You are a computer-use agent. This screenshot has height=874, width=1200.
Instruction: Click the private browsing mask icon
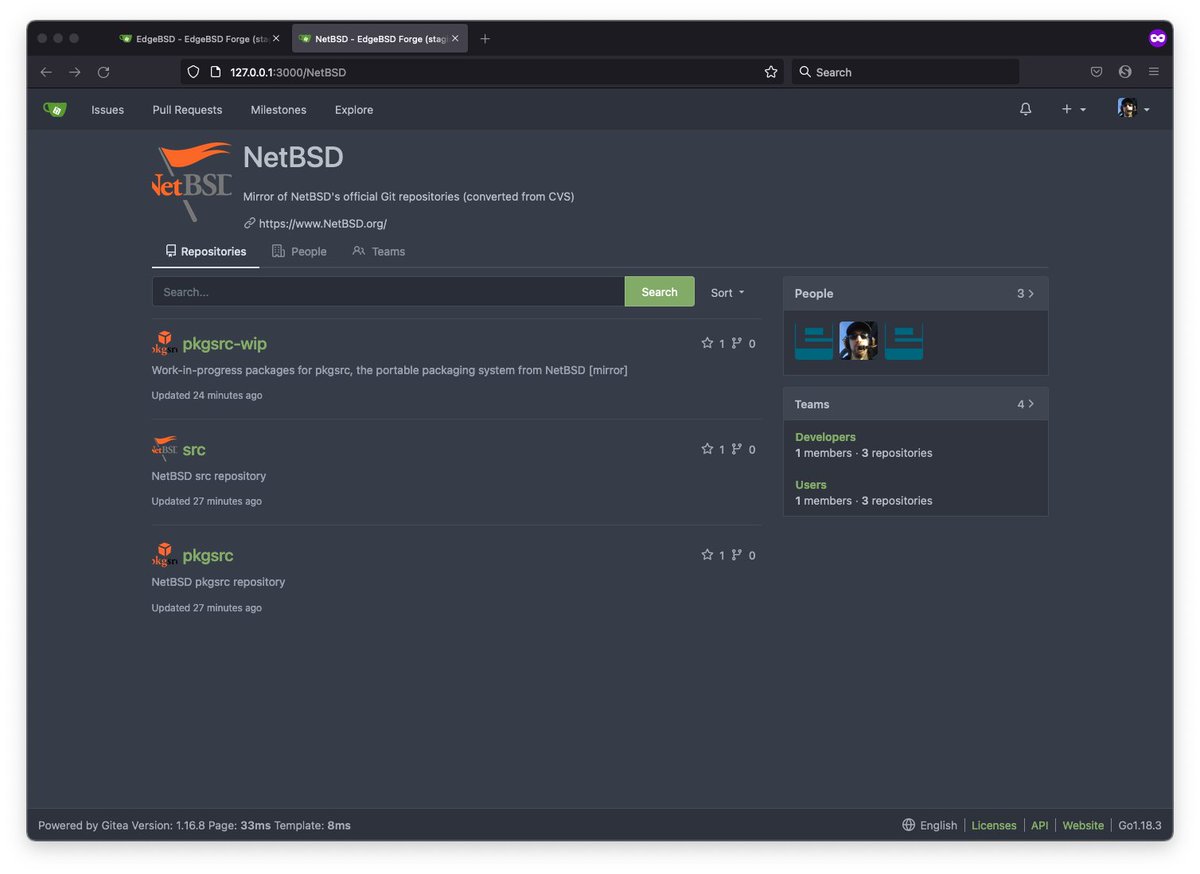click(x=1157, y=39)
